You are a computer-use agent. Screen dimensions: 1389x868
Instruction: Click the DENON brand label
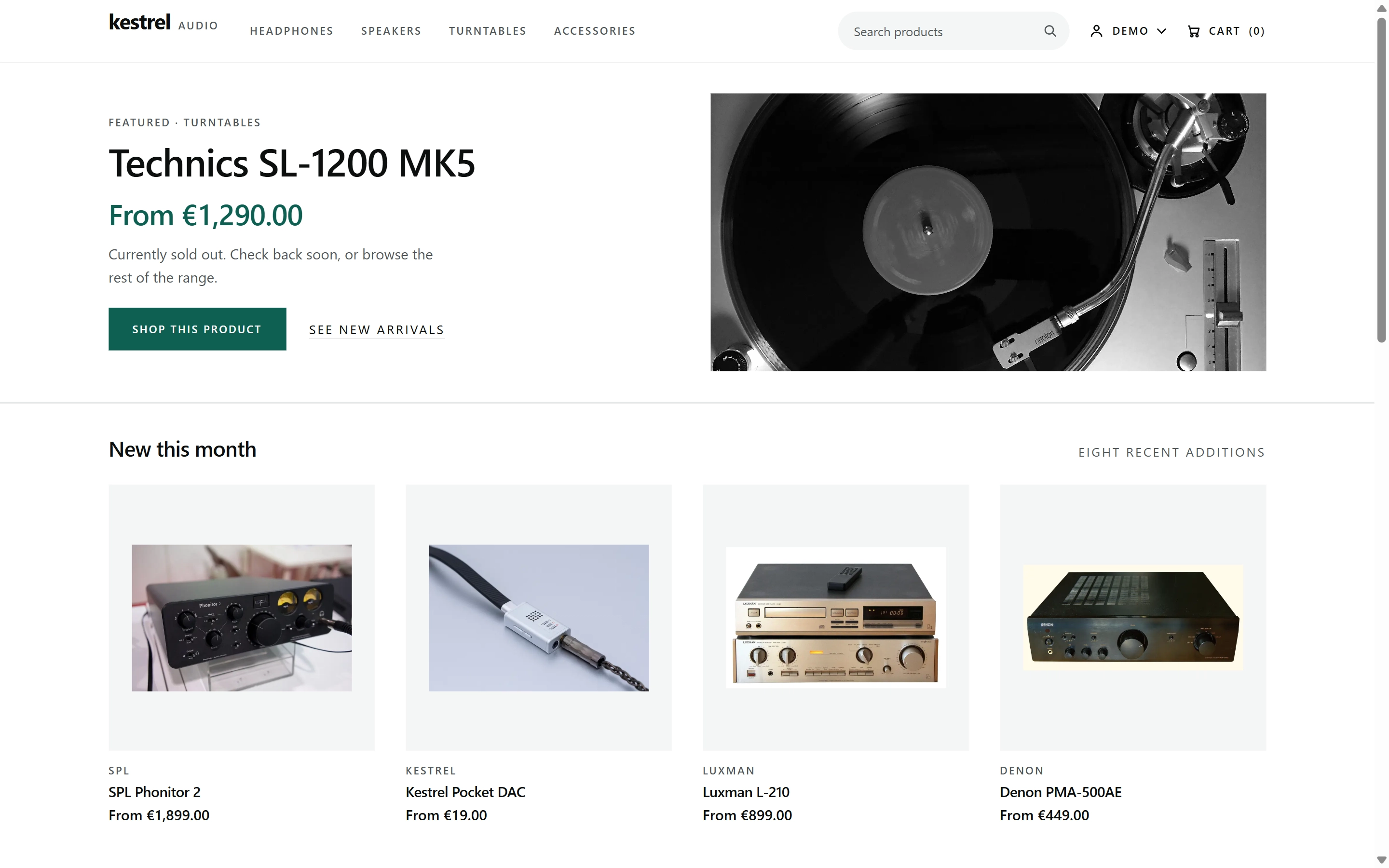pyautogui.click(x=1021, y=771)
